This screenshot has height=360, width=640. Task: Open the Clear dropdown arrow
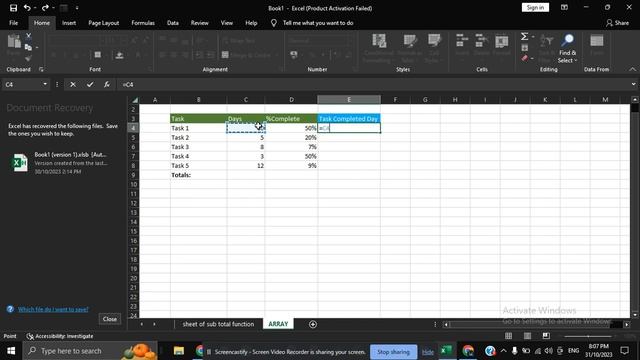click(x=532, y=59)
